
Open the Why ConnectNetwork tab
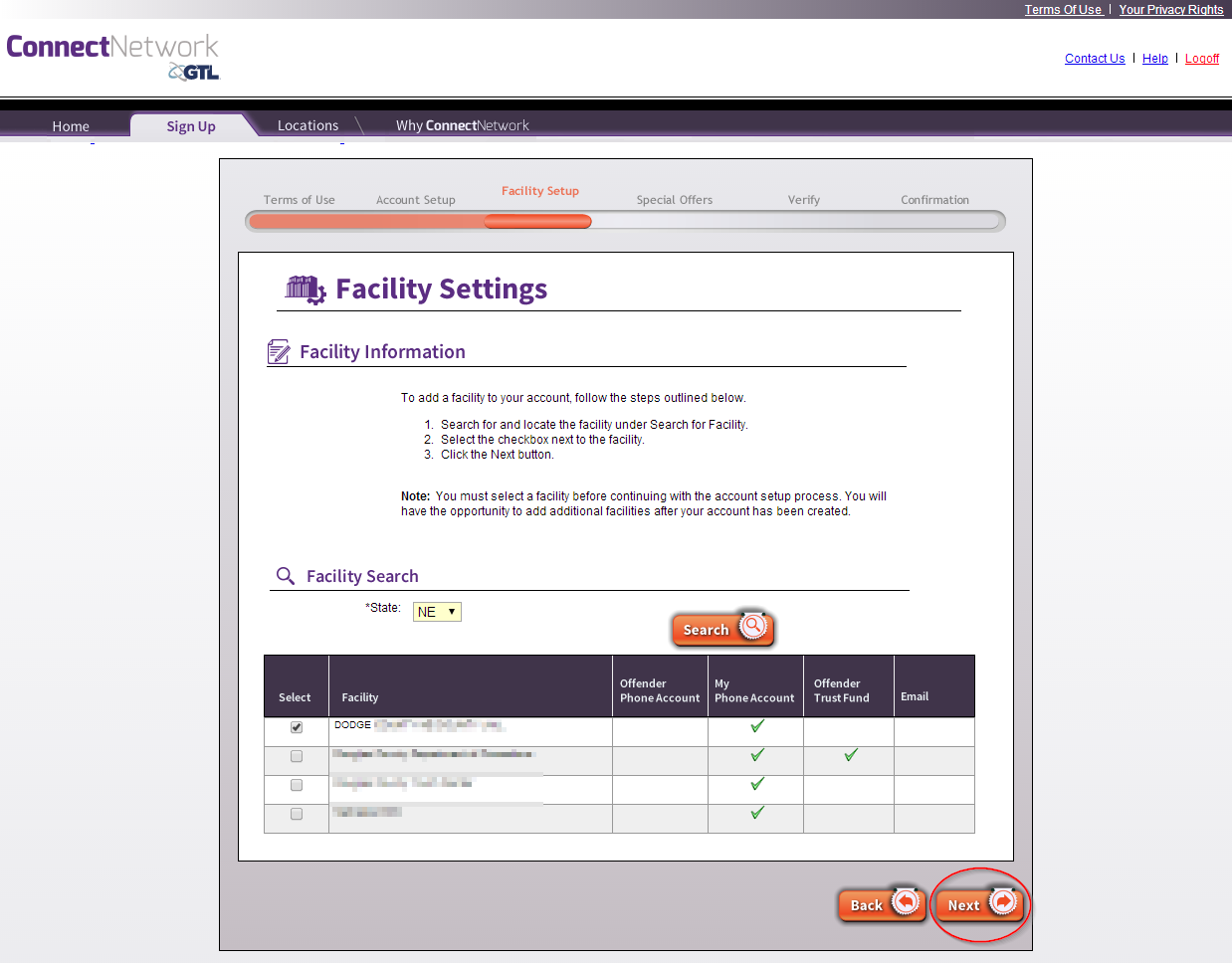click(463, 125)
